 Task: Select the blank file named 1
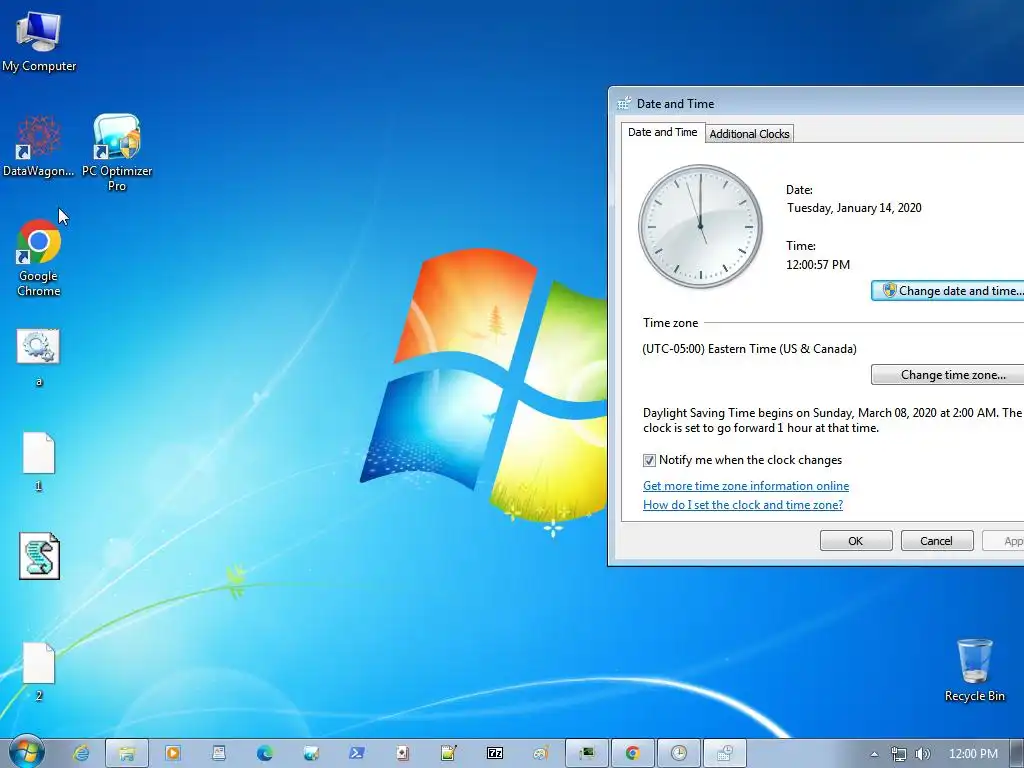[x=39, y=461]
